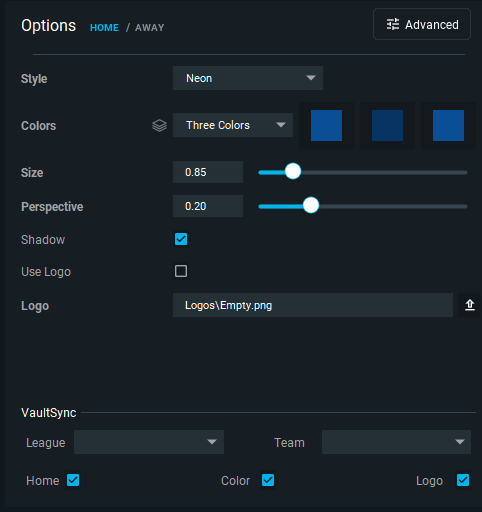This screenshot has width=482, height=512.
Task: Pick the first blue color swatch
Action: pyautogui.click(x=326, y=125)
